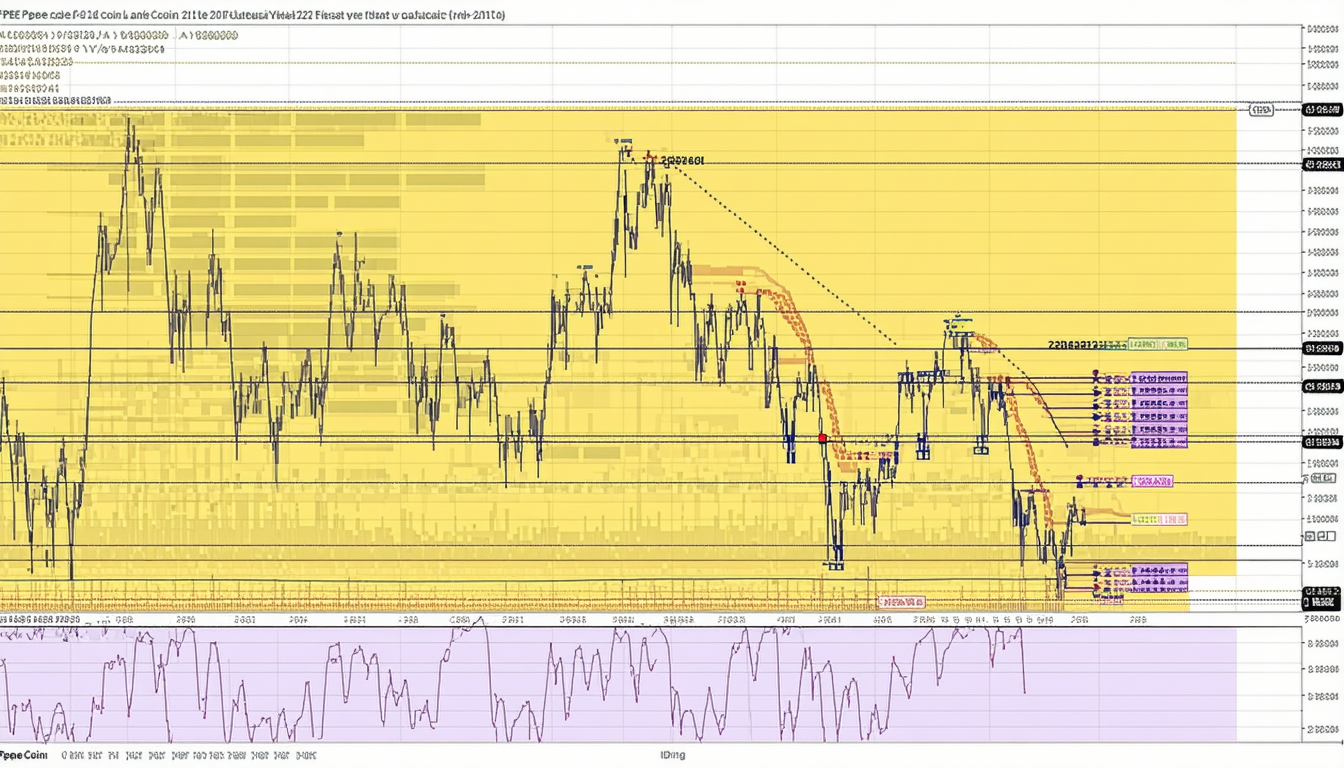Click the small percent tag at upper right
This screenshot has width=1344, height=768.
point(1262,110)
